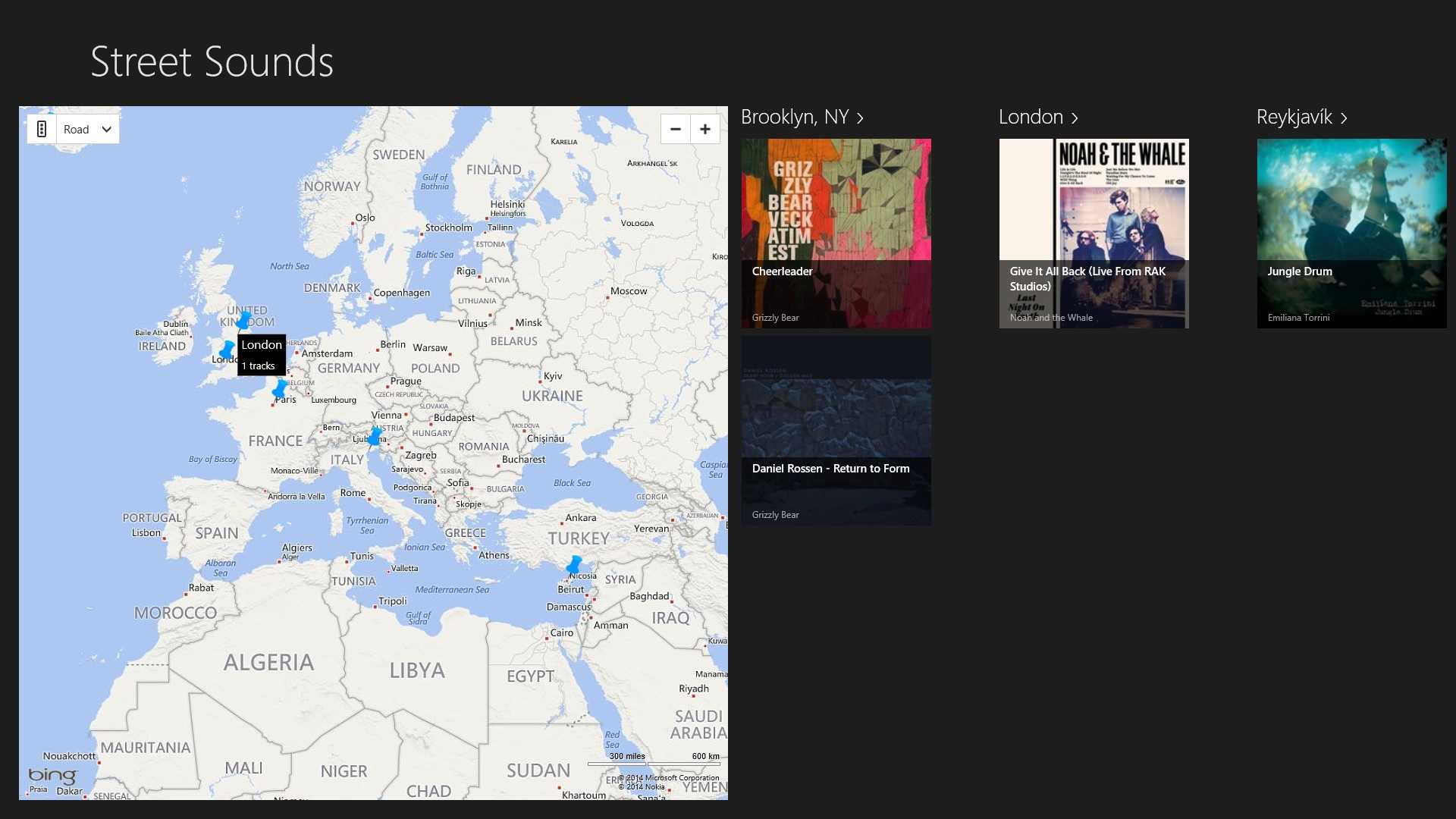The height and width of the screenshot is (819, 1456).
Task: Expand the Brooklyn, NY section chevron
Action: click(860, 118)
